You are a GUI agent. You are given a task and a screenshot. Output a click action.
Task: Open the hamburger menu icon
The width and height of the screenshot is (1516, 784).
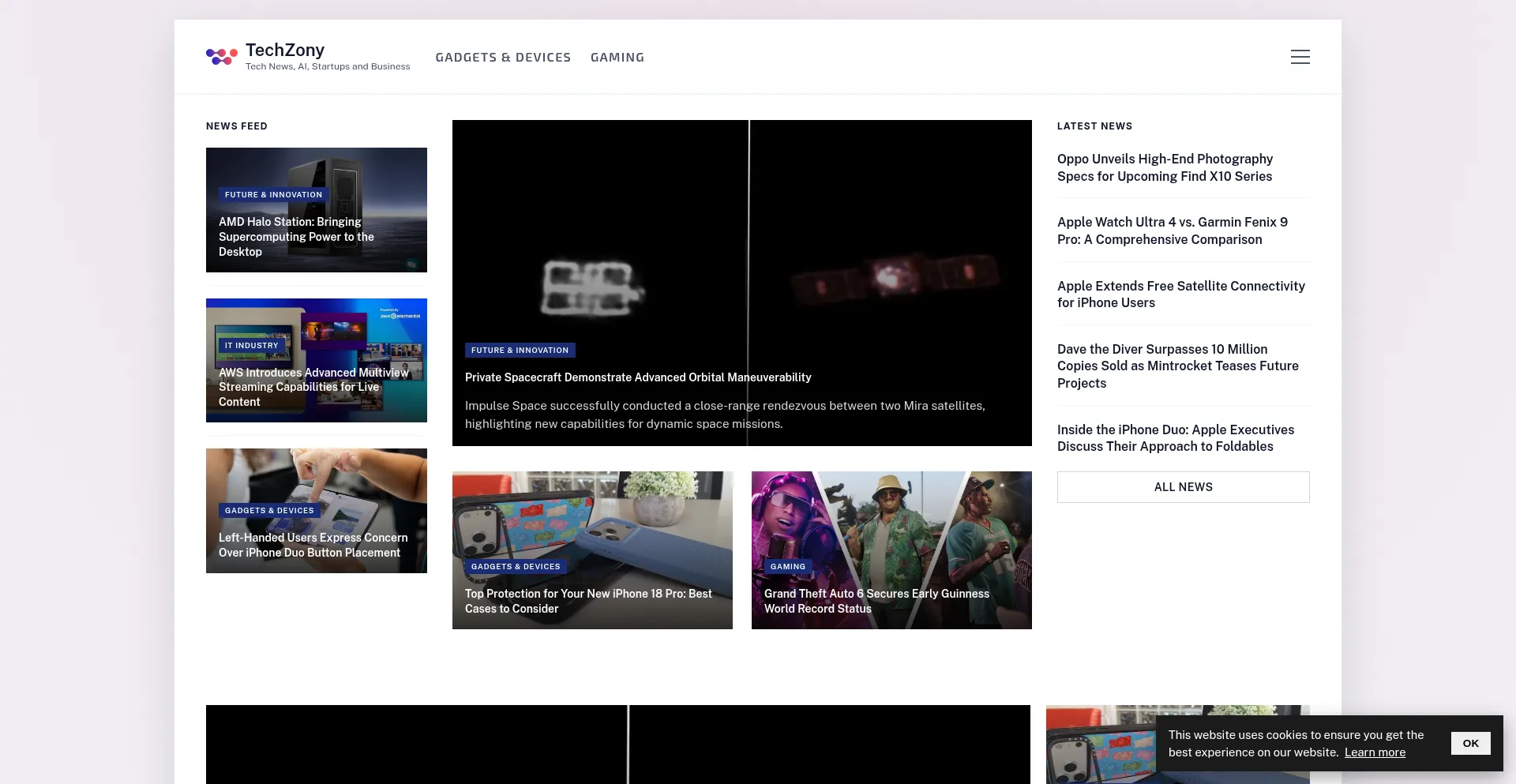(x=1300, y=57)
